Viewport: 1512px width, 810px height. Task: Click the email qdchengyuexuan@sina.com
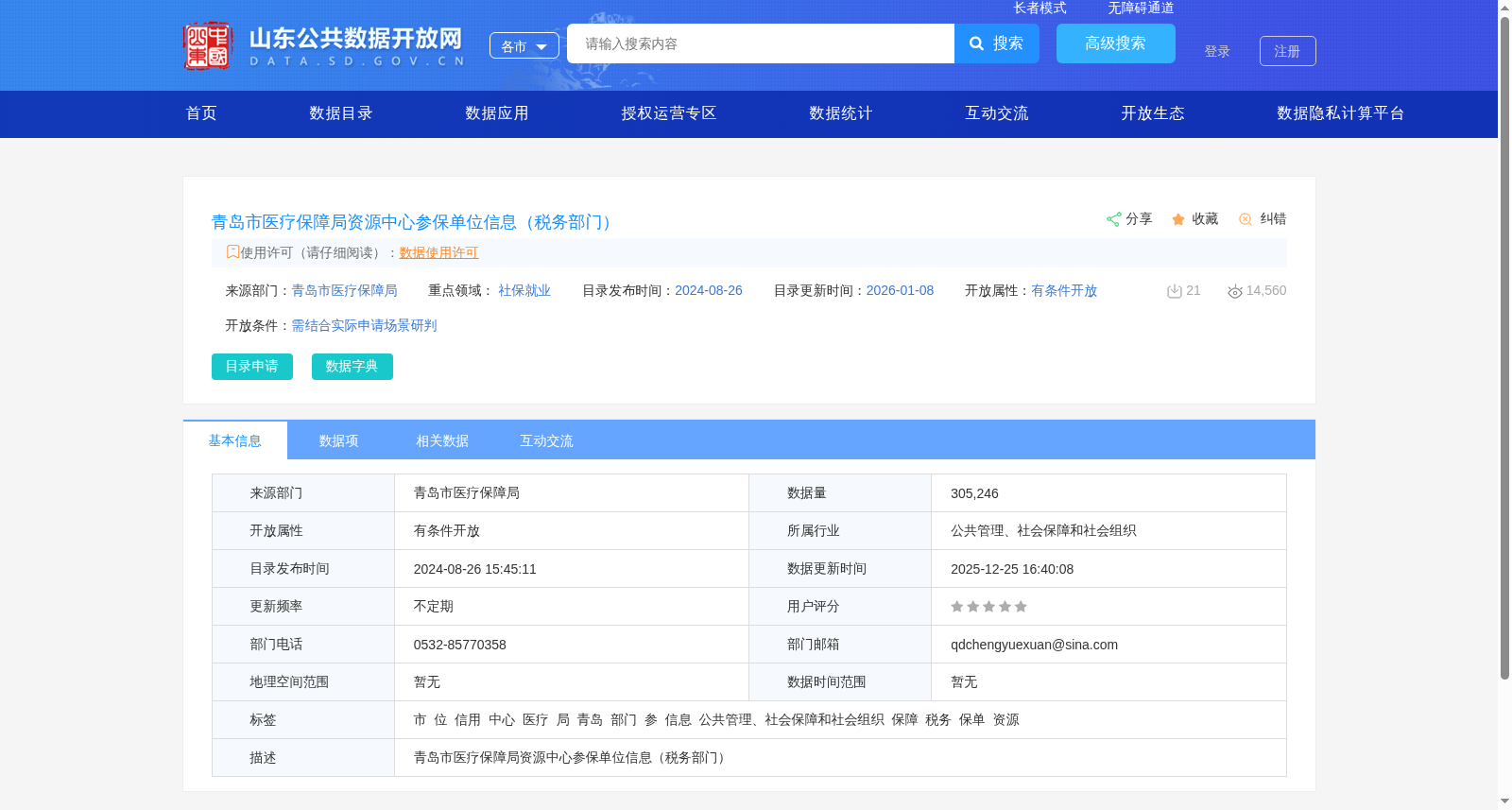pos(1034,645)
